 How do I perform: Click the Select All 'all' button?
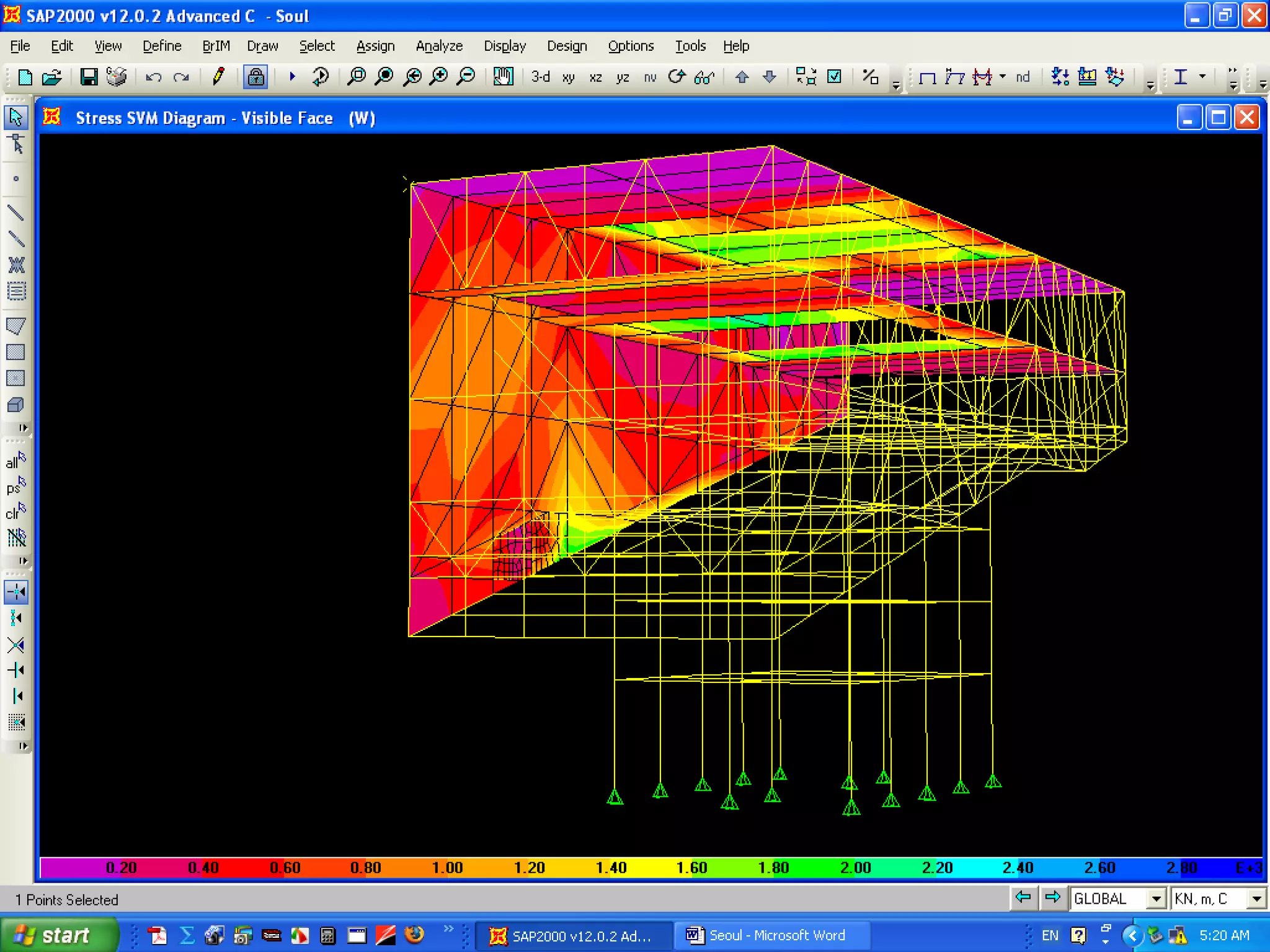[x=16, y=461]
